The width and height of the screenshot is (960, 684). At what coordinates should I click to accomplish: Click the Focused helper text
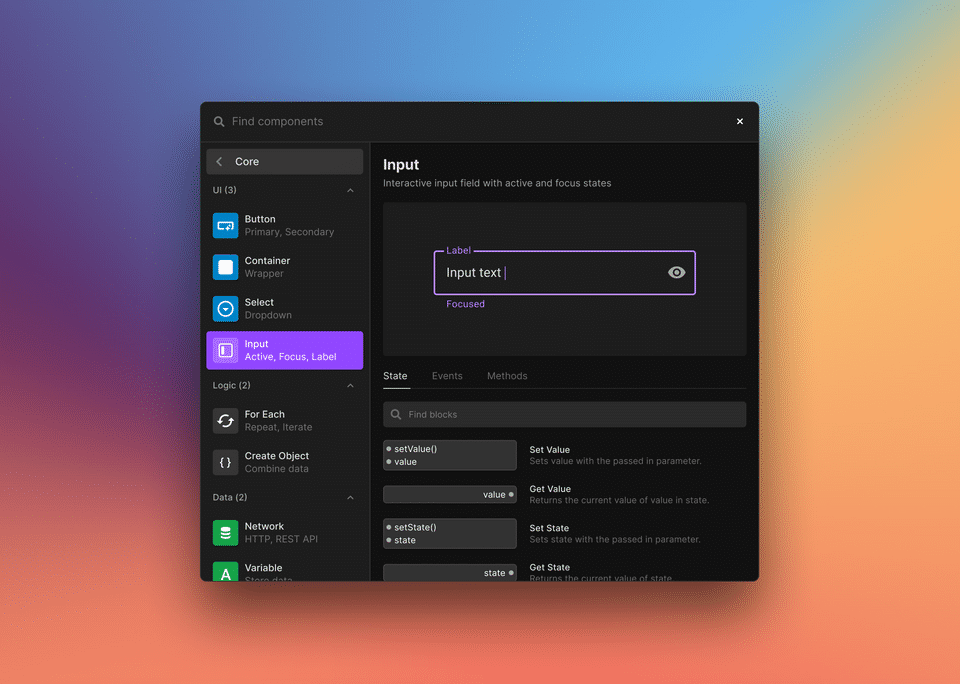(465, 304)
